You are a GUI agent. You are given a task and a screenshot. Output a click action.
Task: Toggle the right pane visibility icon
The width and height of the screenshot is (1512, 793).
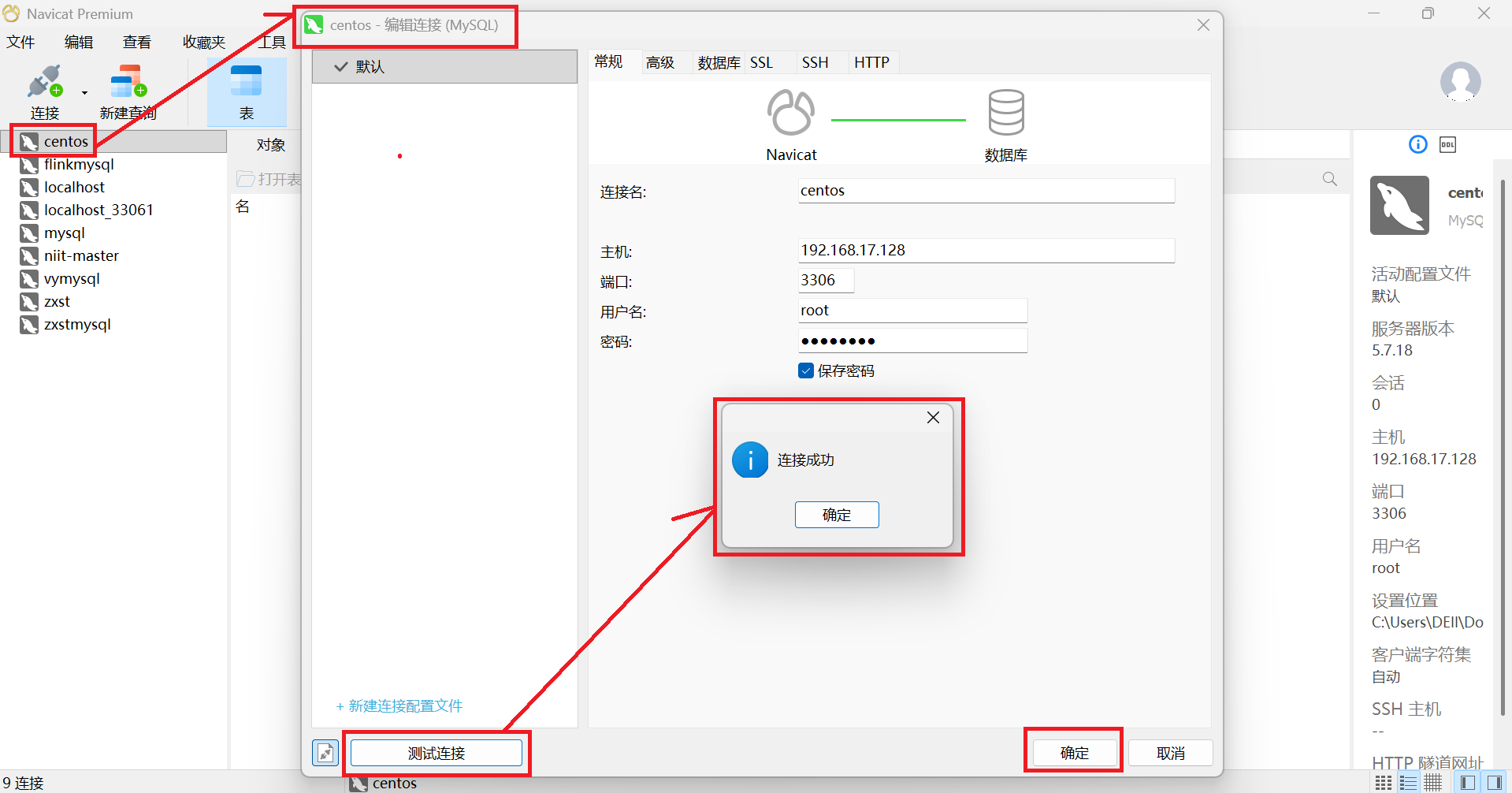[1495, 783]
